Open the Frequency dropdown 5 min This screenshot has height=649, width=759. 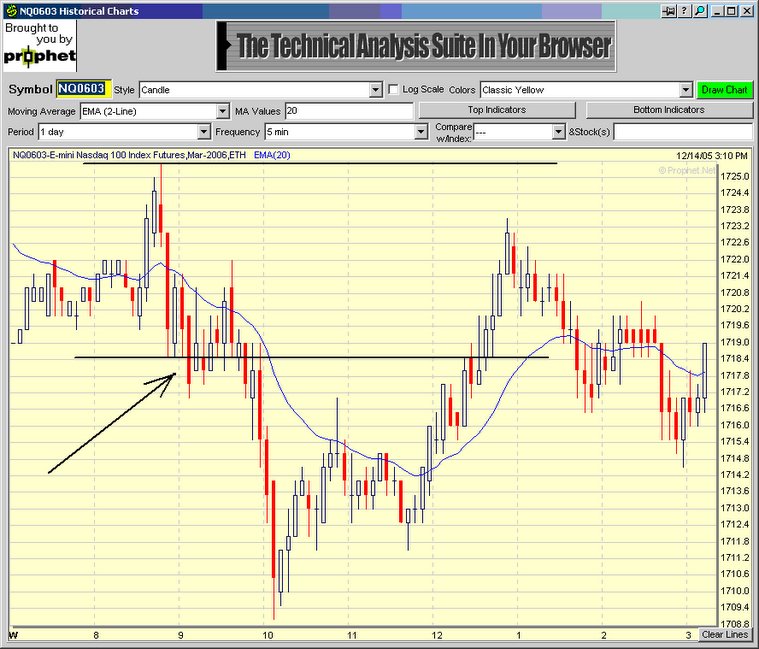coord(421,132)
